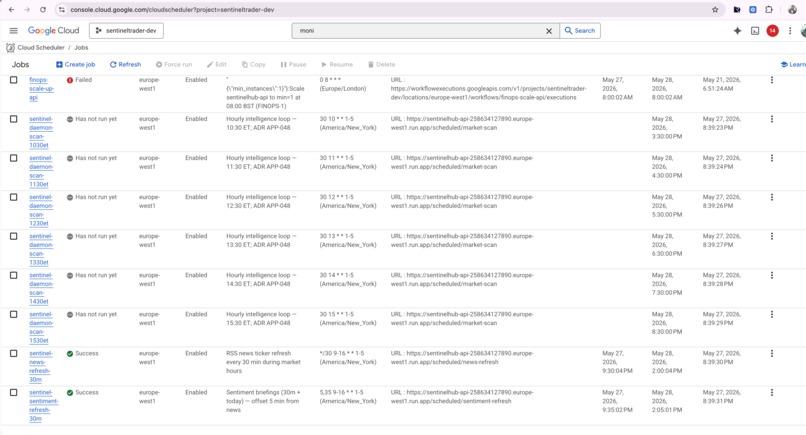This screenshot has width=806, height=435.
Task: Open actions menu for scan-1230et row
Action: 772,197
